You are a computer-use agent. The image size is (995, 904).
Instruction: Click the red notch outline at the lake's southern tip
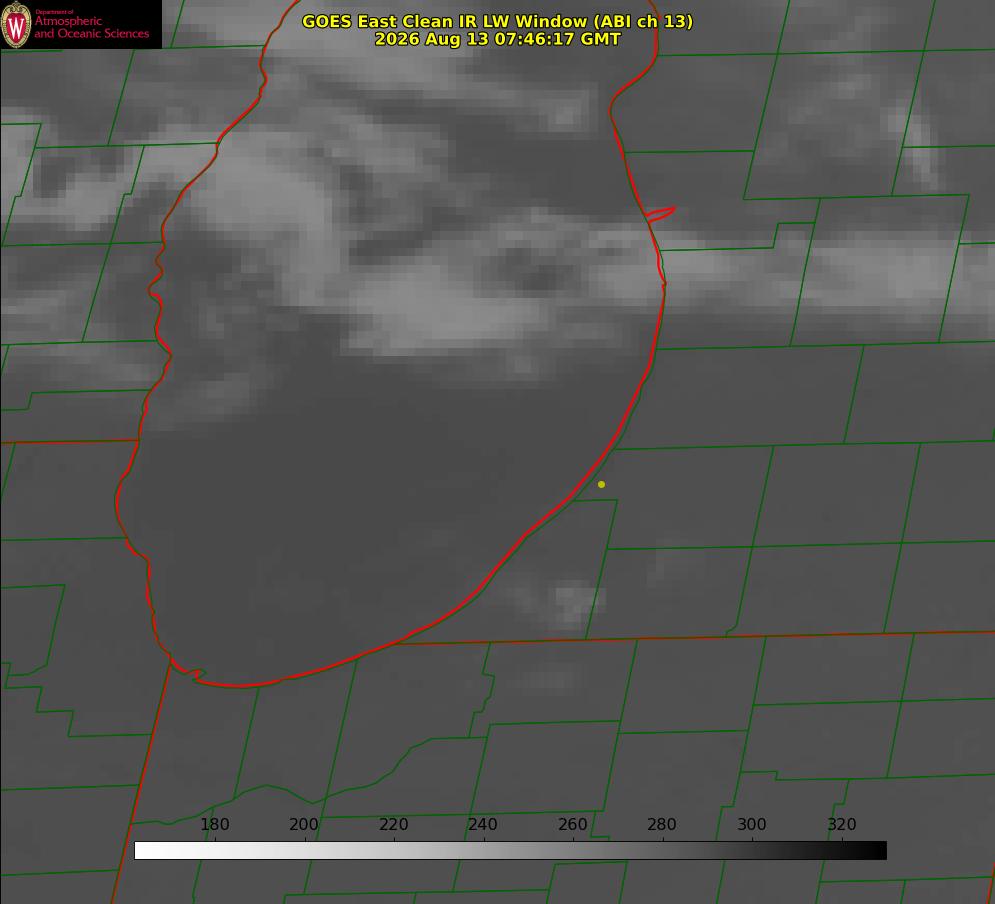click(188, 669)
